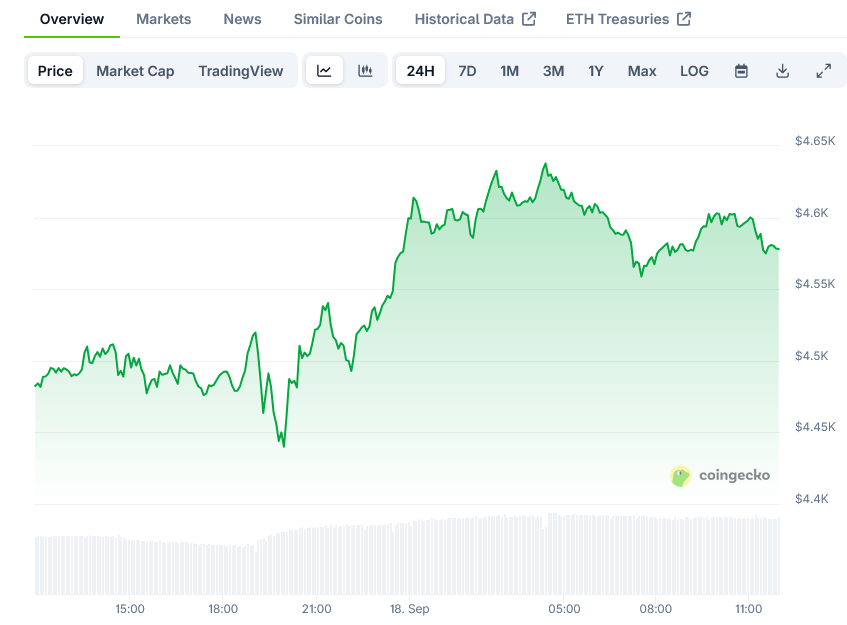Screen dimensions: 847x625
Task: Open ETH Treasuries via its external link icon
Action: pyautogui.click(x=684, y=18)
